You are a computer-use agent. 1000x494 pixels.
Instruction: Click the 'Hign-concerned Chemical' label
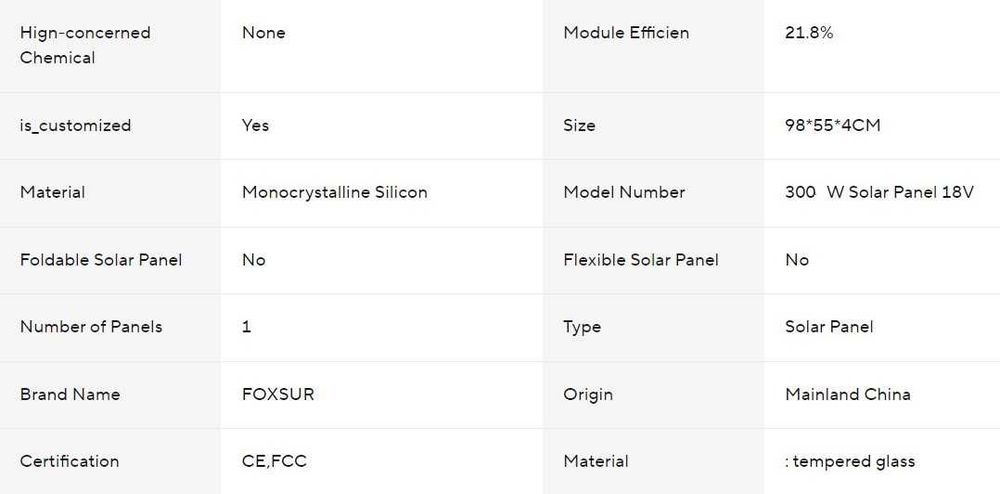point(85,45)
